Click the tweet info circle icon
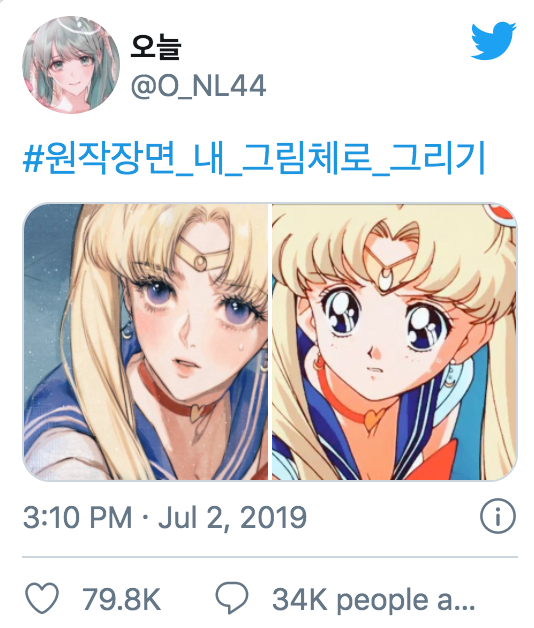This screenshot has width=534, height=628. [498, 516]
